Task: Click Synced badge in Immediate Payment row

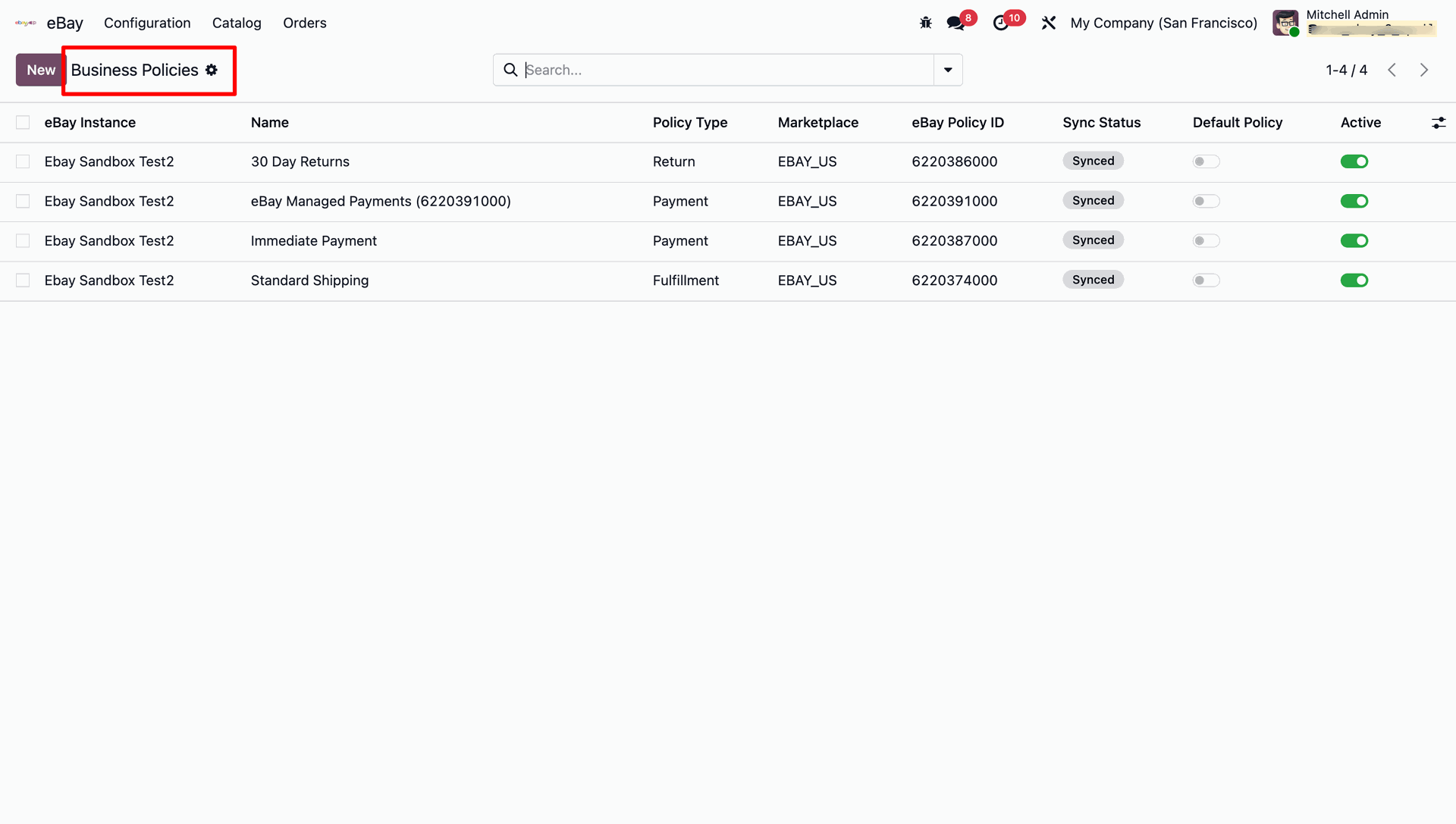Action: tap(1093, 240)
